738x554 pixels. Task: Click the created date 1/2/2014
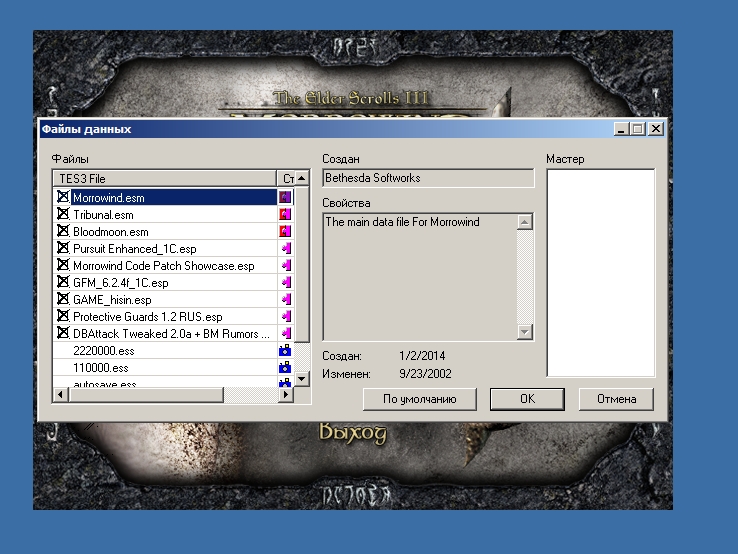422,356
